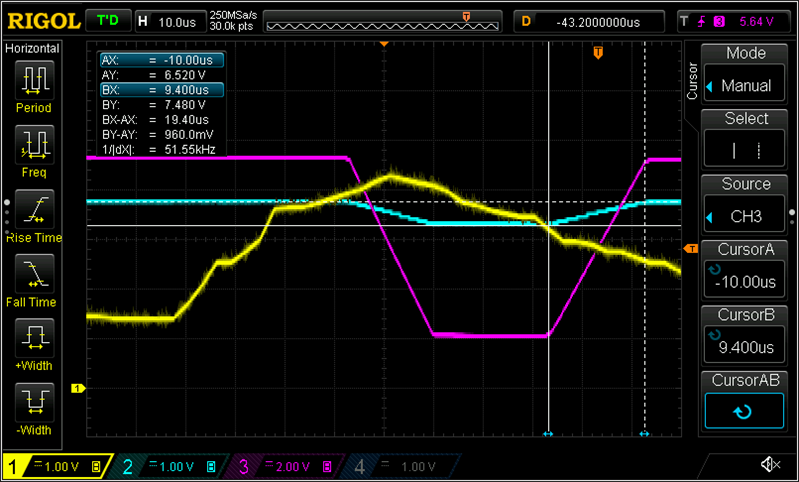Toggle channel 1 label 1.00 V
Viewport: 799px width, 482px height.
[58, 466]
